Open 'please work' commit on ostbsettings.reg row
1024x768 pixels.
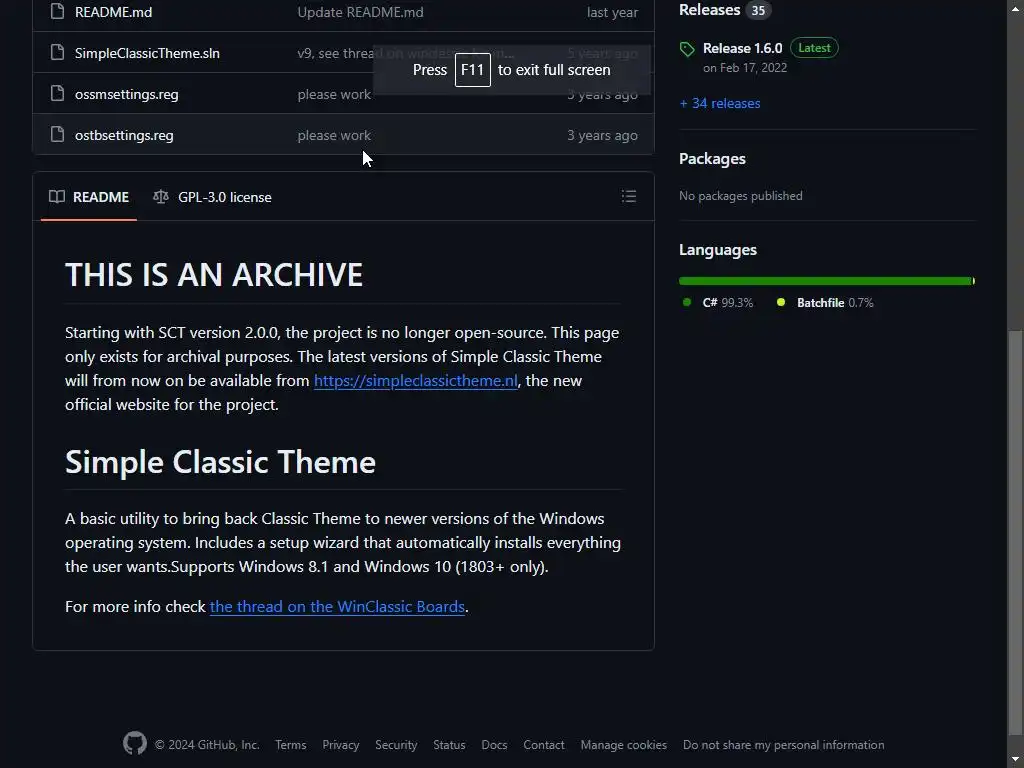[334, 135]
